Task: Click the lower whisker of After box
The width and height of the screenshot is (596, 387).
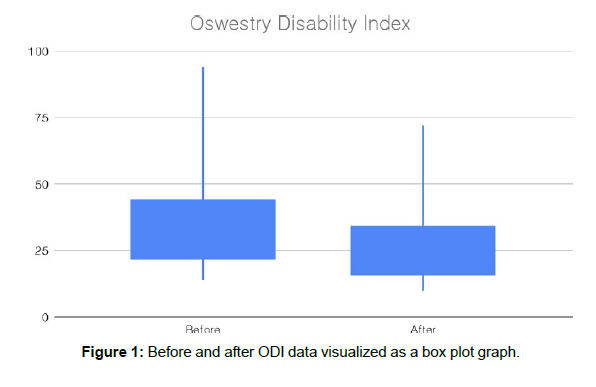Action: [x=423, y=283]
